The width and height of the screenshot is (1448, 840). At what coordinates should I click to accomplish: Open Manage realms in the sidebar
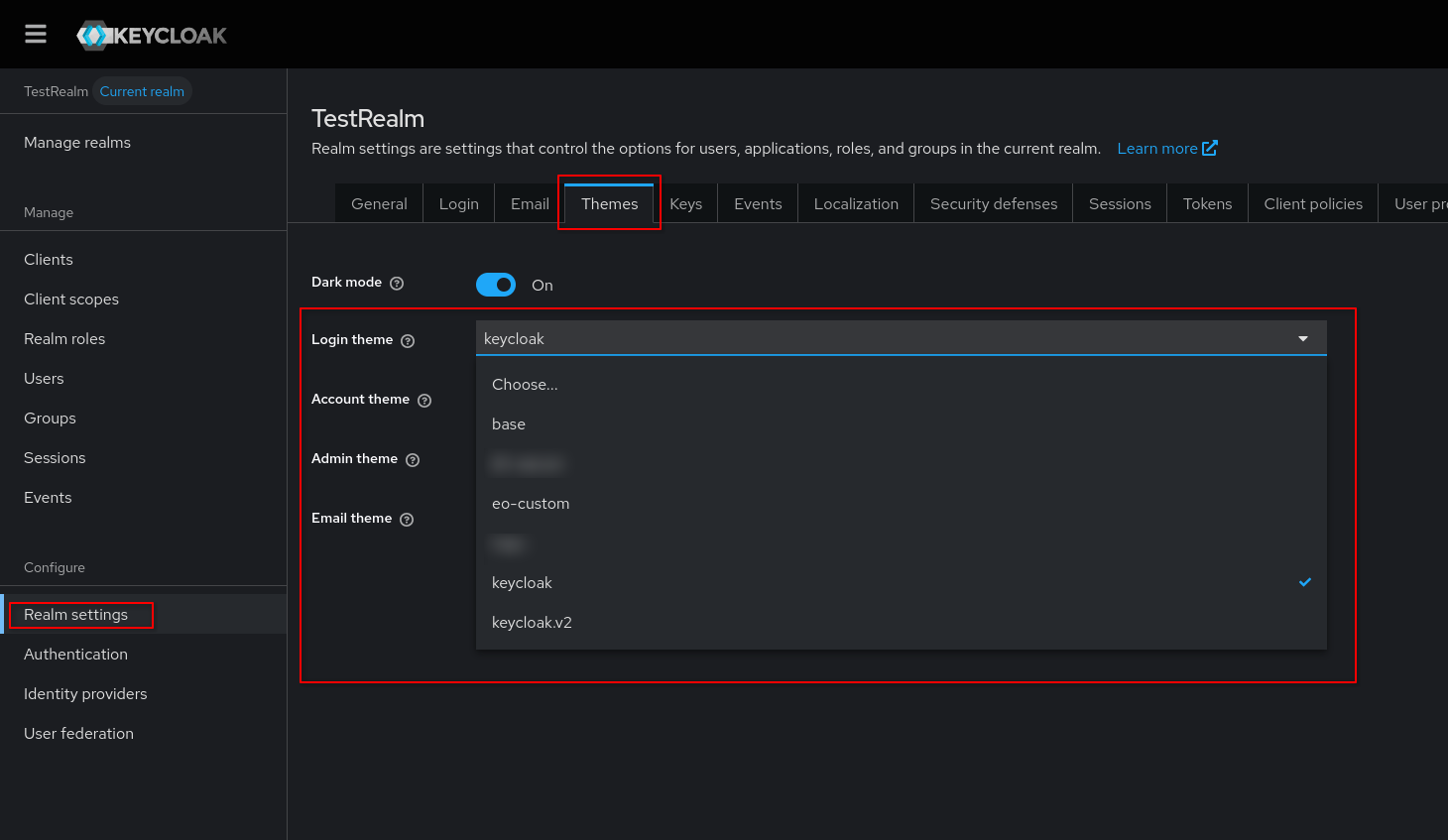tap(143, 143)
